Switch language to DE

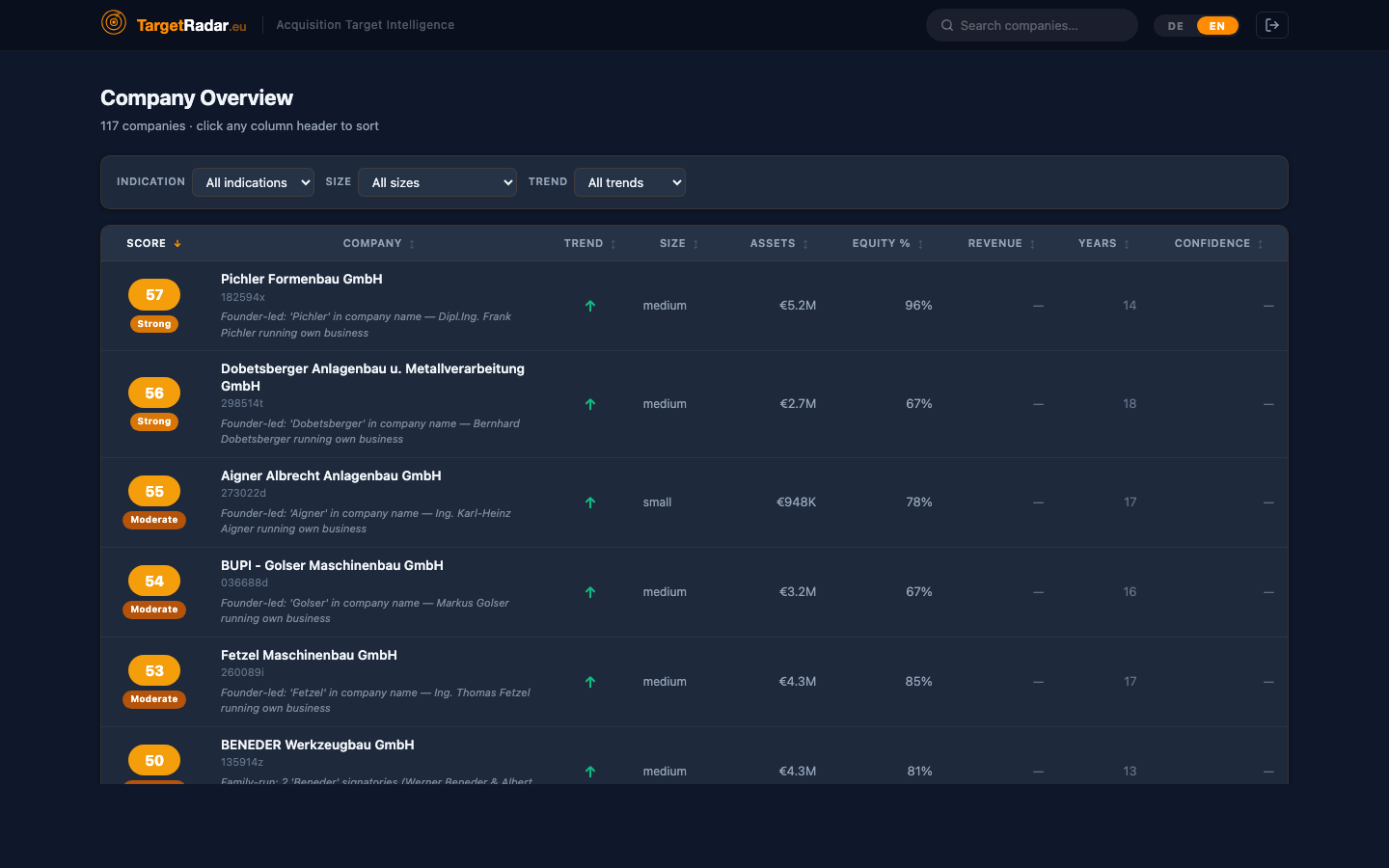1176,26
